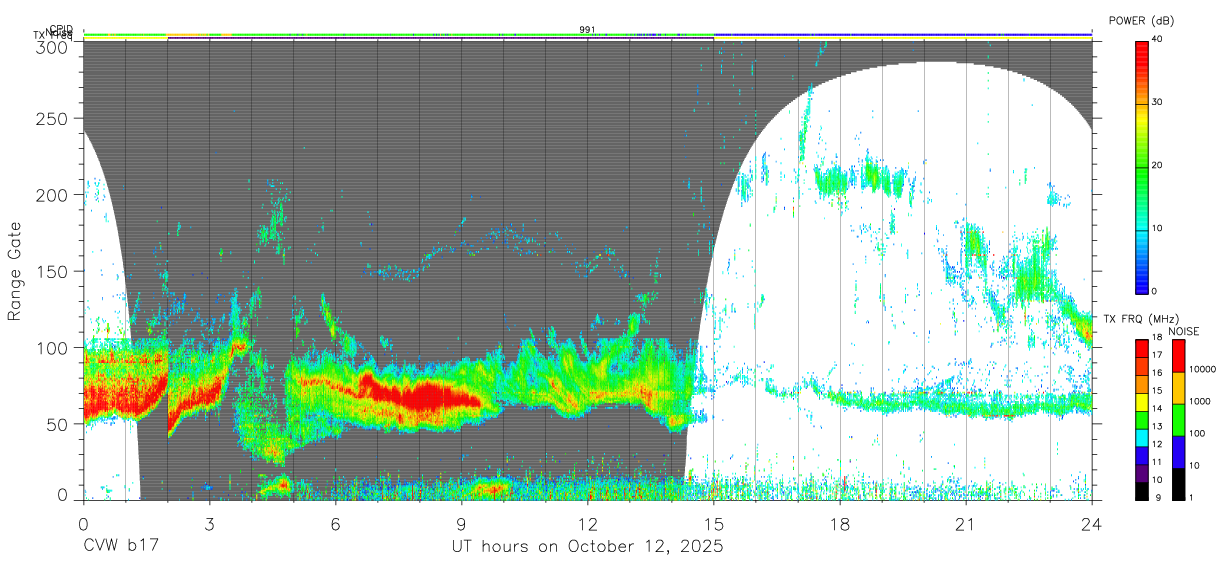Screen dimensions: 1228x567
Task: Click the '21' hour tick on the time axis
Action: [965, 523]
